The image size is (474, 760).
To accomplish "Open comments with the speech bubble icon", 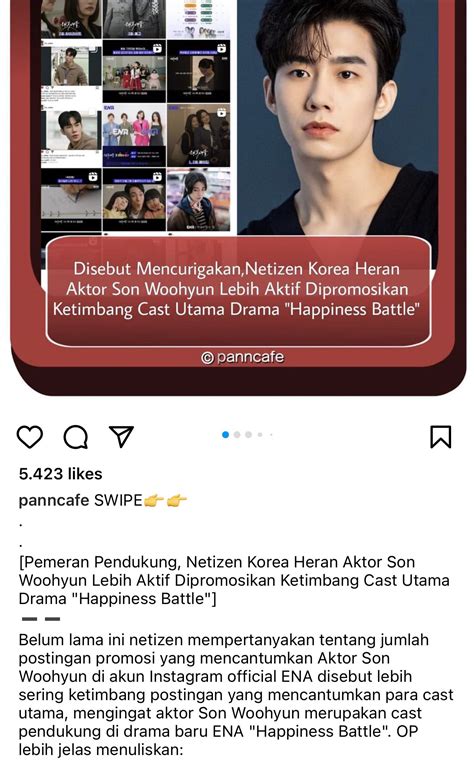I will coord(76,437).
